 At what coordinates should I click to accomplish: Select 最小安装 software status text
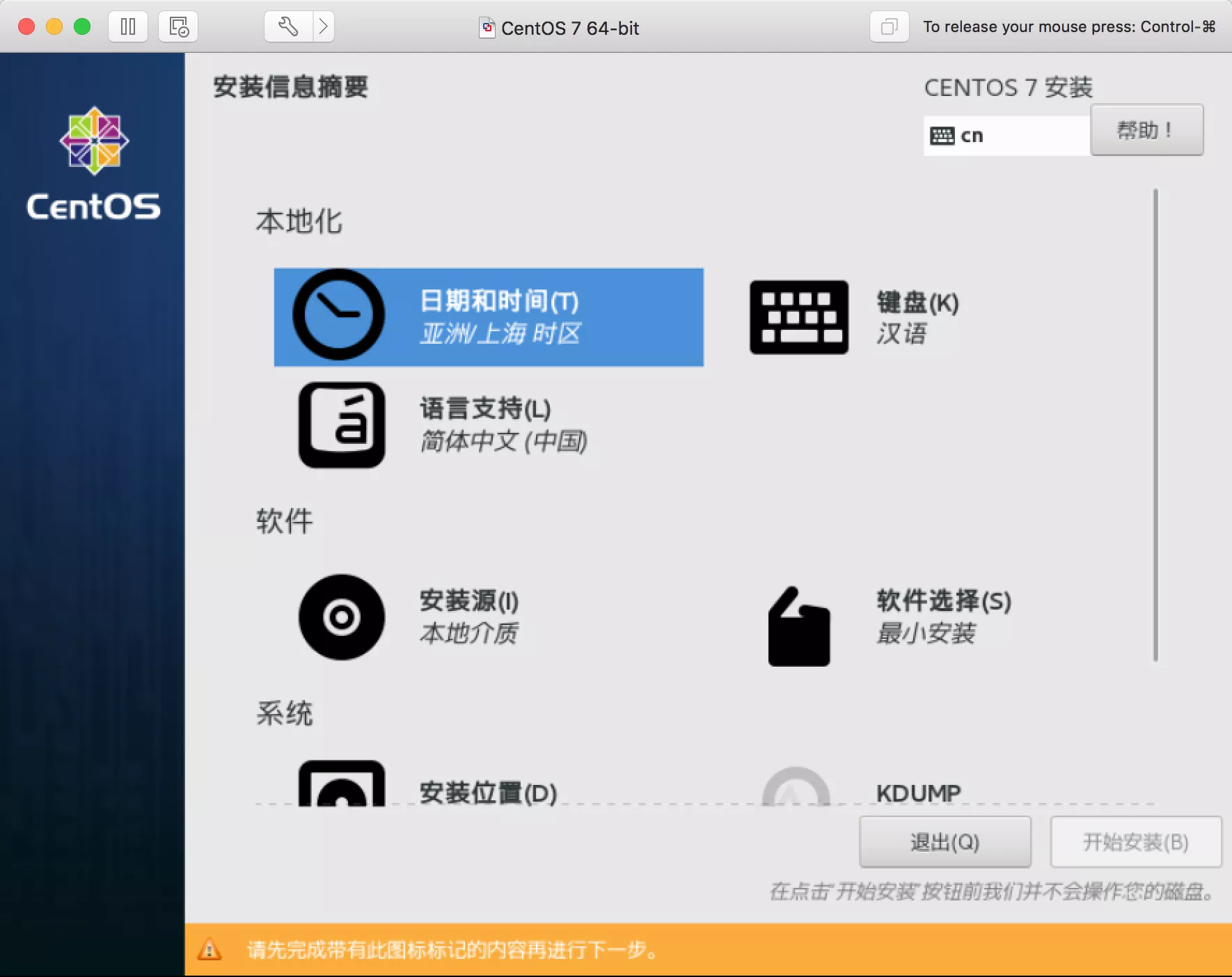[x=926, y=633]
